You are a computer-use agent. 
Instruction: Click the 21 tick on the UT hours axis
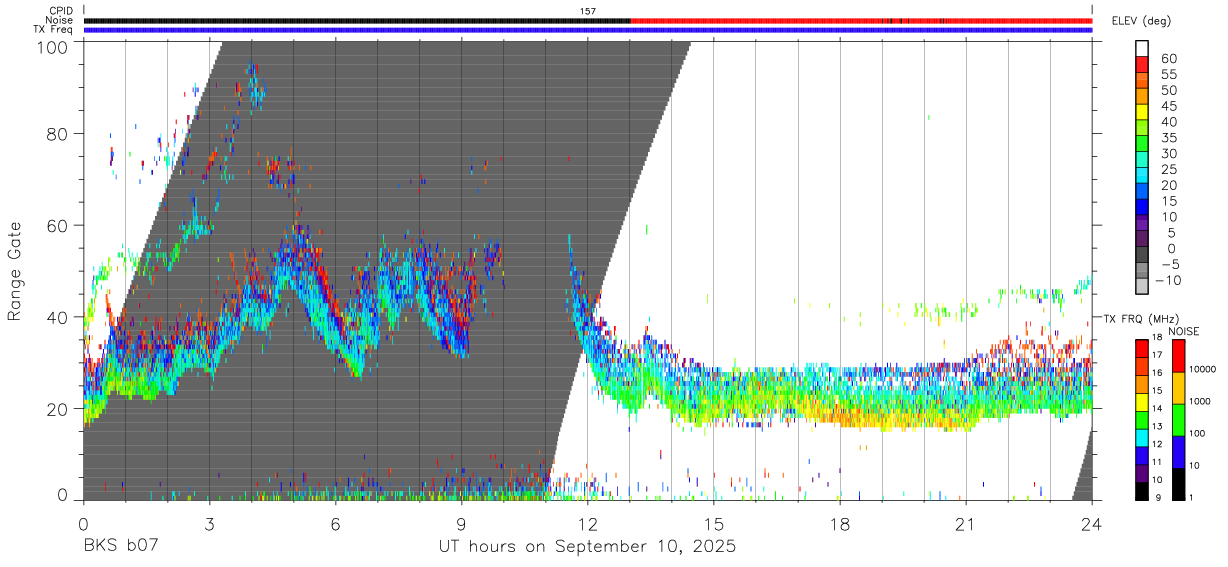(x=965, y=523)
